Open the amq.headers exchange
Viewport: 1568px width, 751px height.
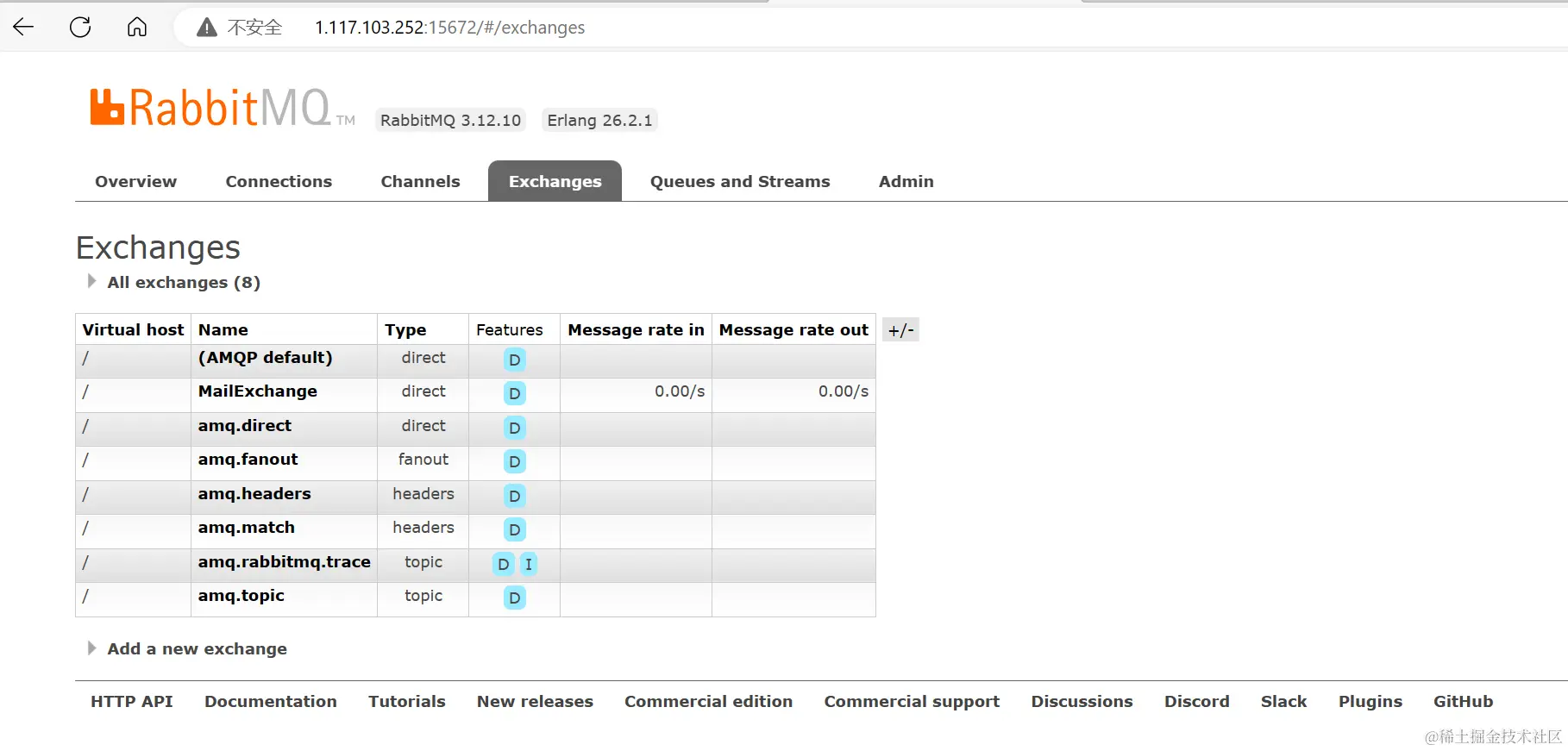click(254, 493)
